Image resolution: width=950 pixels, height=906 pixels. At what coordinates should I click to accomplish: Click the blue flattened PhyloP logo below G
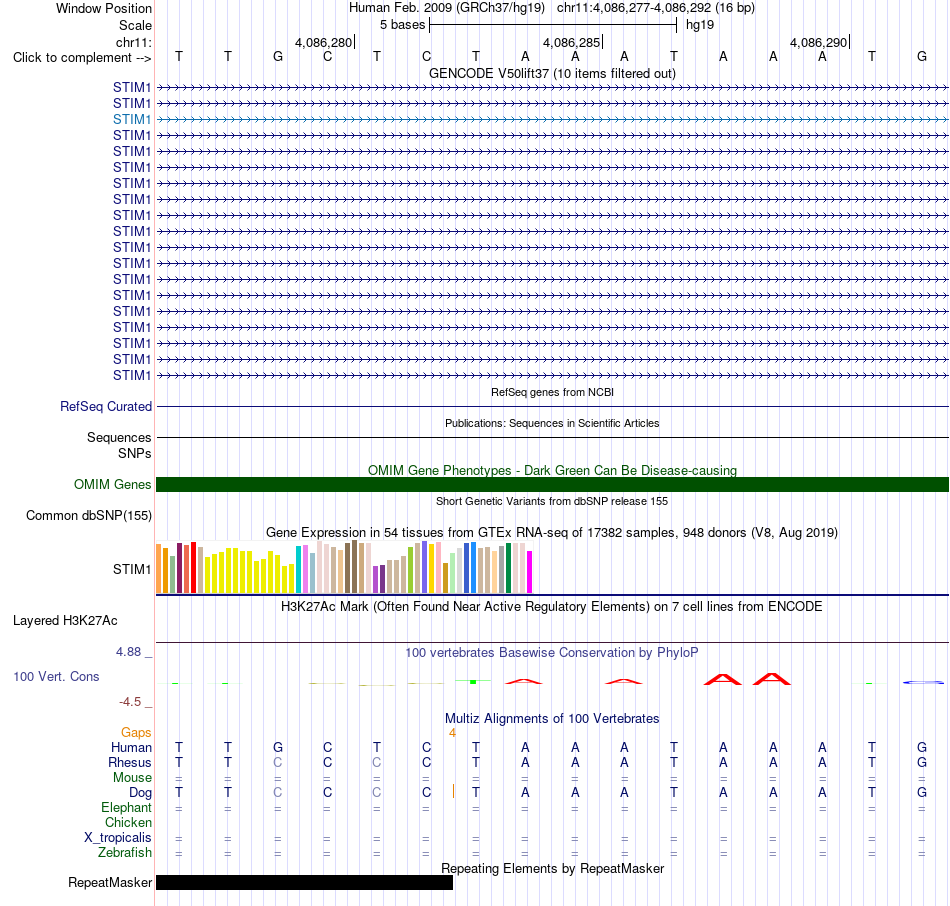923,682
